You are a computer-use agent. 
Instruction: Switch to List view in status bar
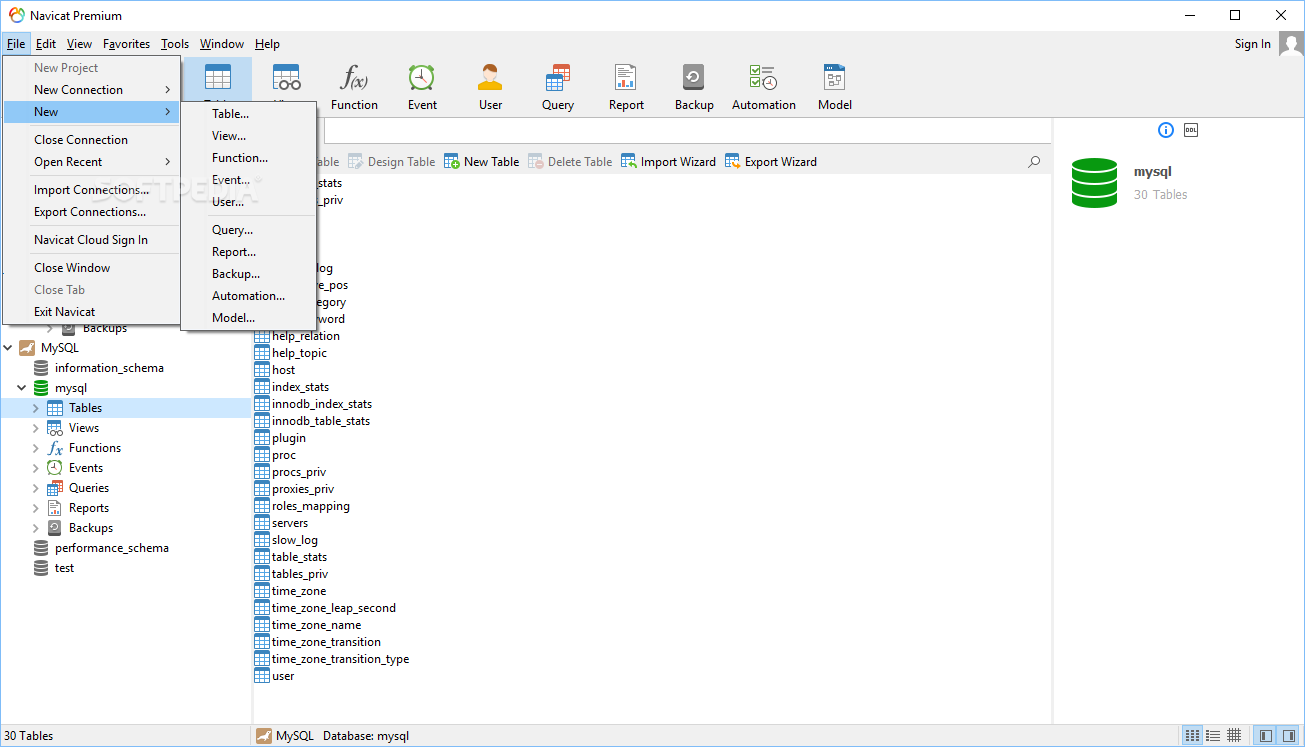(x=1192, y=735)
